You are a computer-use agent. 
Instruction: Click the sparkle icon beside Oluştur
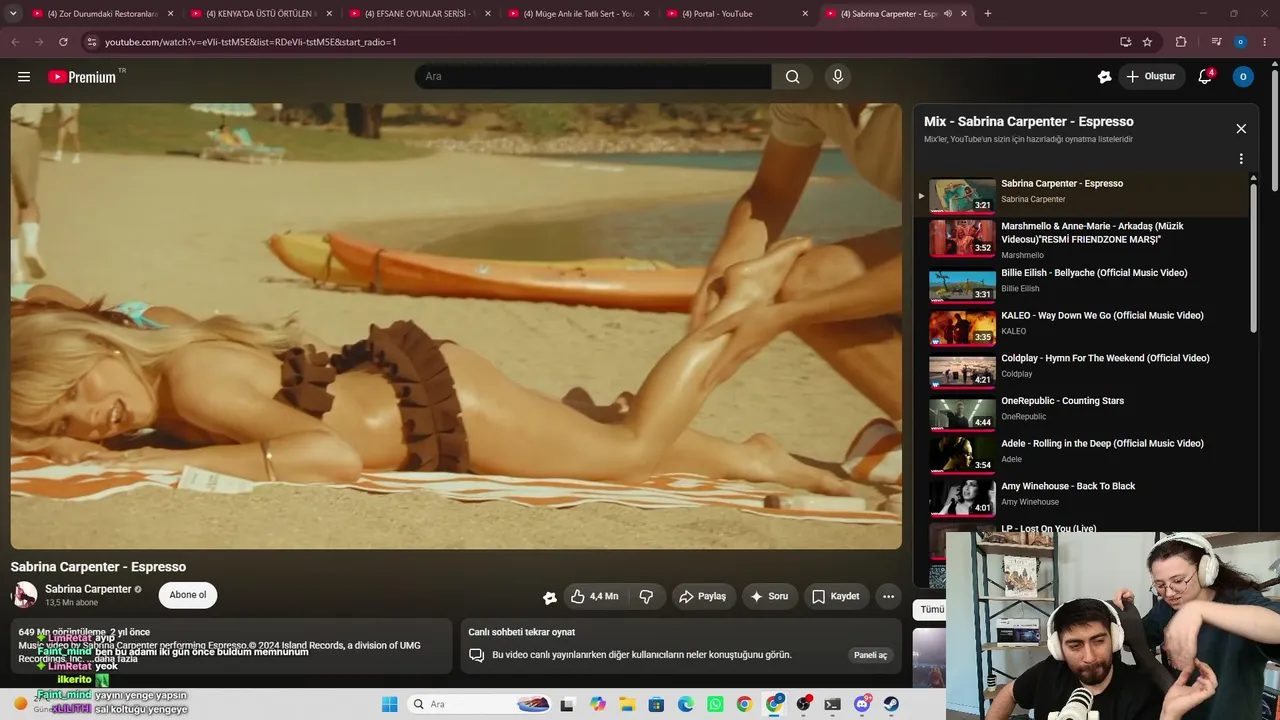(1104, 77)
